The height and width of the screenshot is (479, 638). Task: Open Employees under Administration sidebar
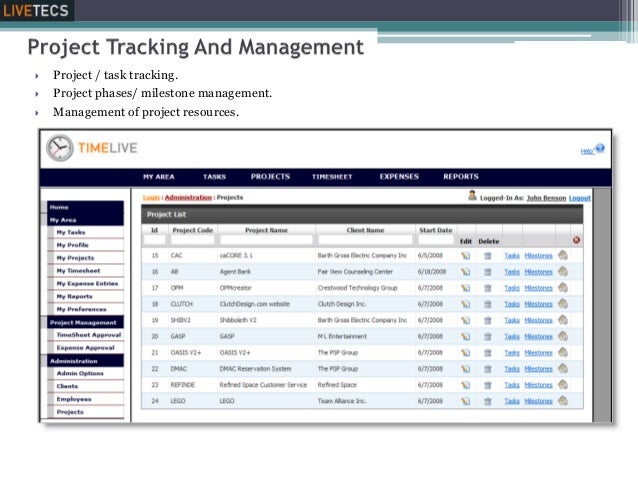[72, 398]
